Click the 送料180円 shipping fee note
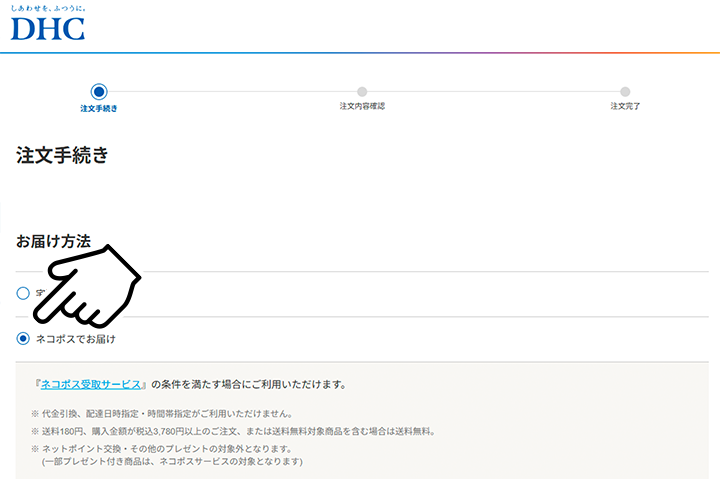The height and width of the screenshot is (480, 720). click(238, 431)
